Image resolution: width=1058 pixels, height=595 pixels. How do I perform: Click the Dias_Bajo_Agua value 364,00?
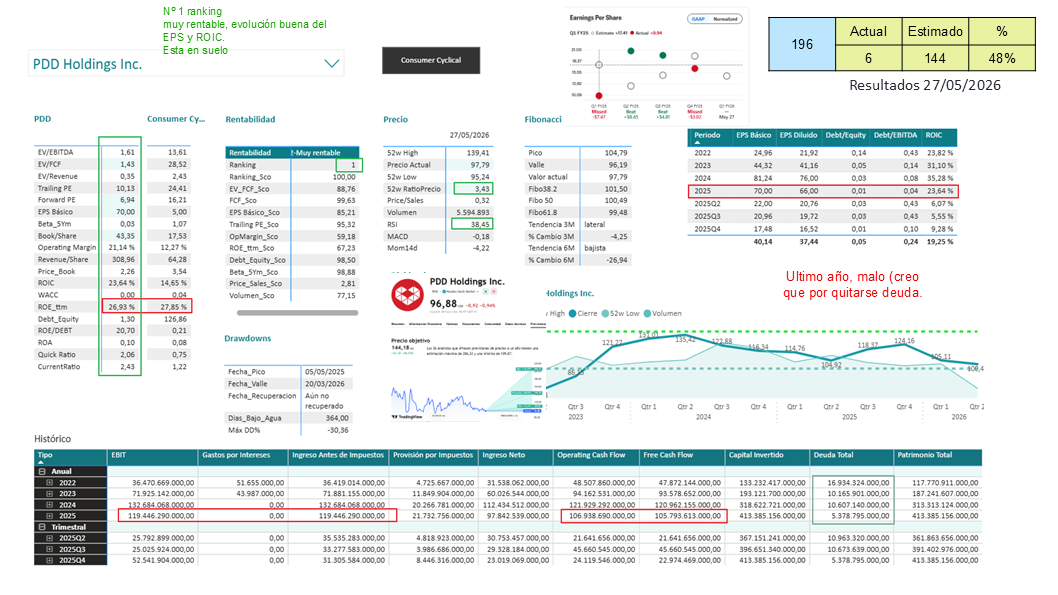click(x=337, y=418)
